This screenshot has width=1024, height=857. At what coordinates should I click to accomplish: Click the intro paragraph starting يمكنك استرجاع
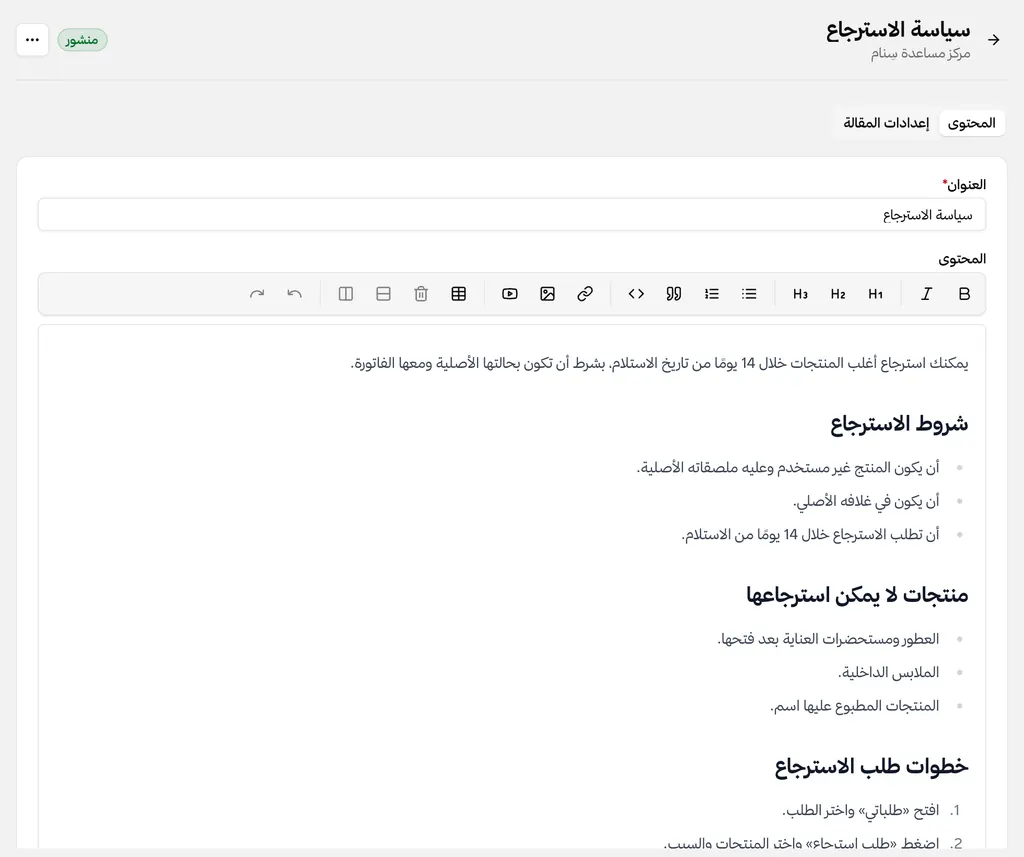[x=660, y=363]
